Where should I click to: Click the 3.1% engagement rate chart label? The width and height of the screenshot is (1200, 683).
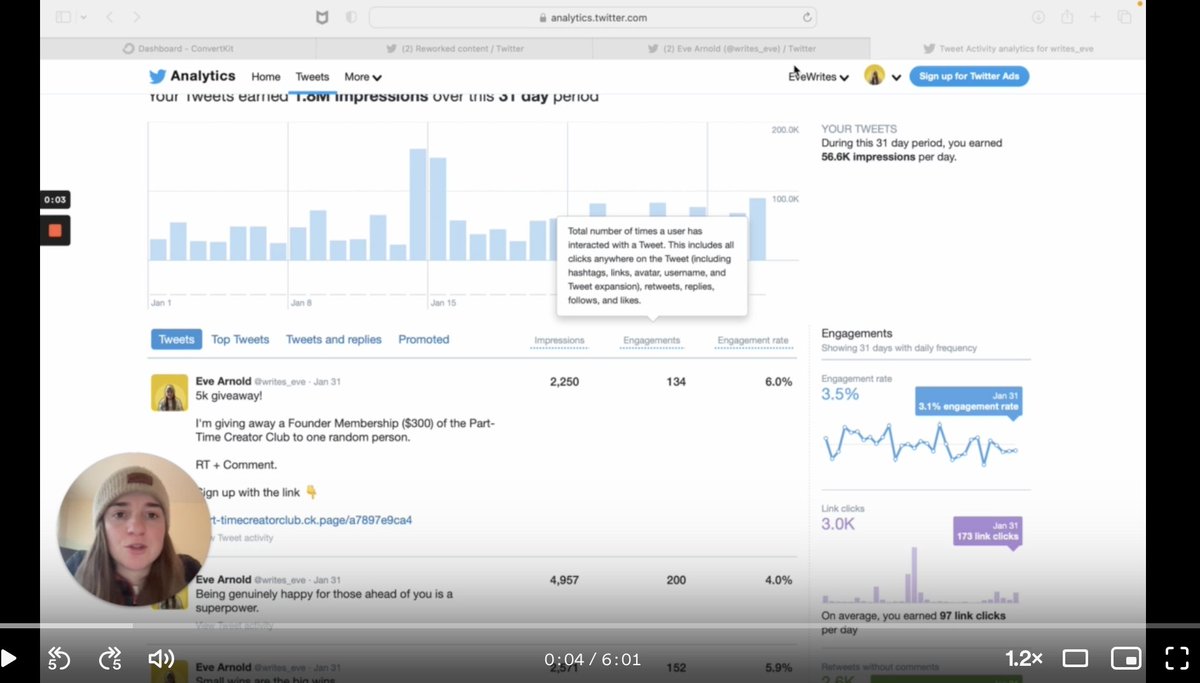point(968,401)
